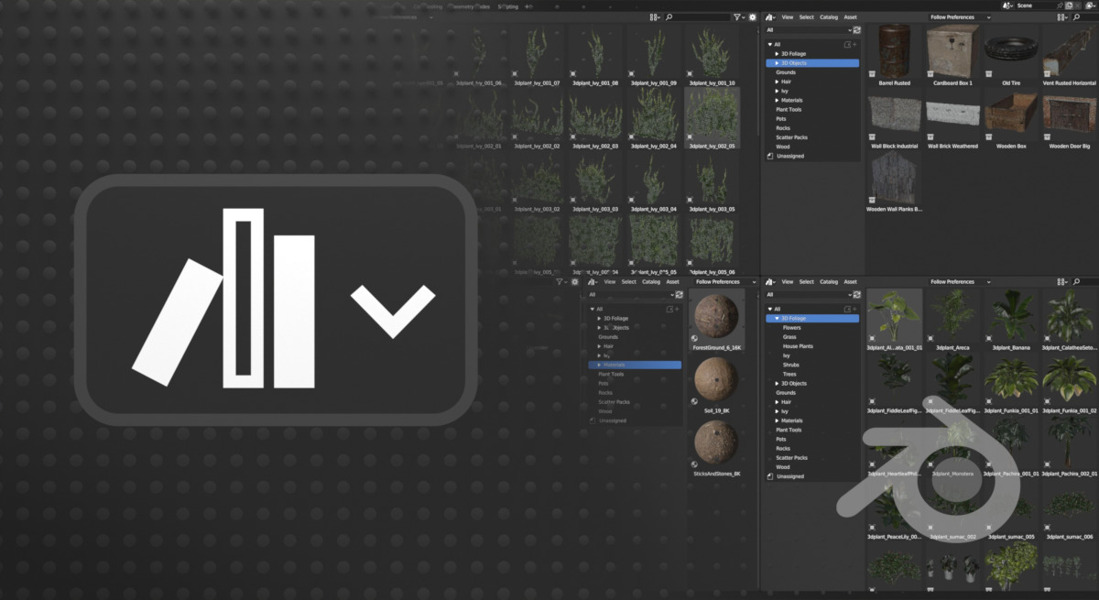
Task: Click the Scene browse icon in the top bar
Action: [1008, 5]
